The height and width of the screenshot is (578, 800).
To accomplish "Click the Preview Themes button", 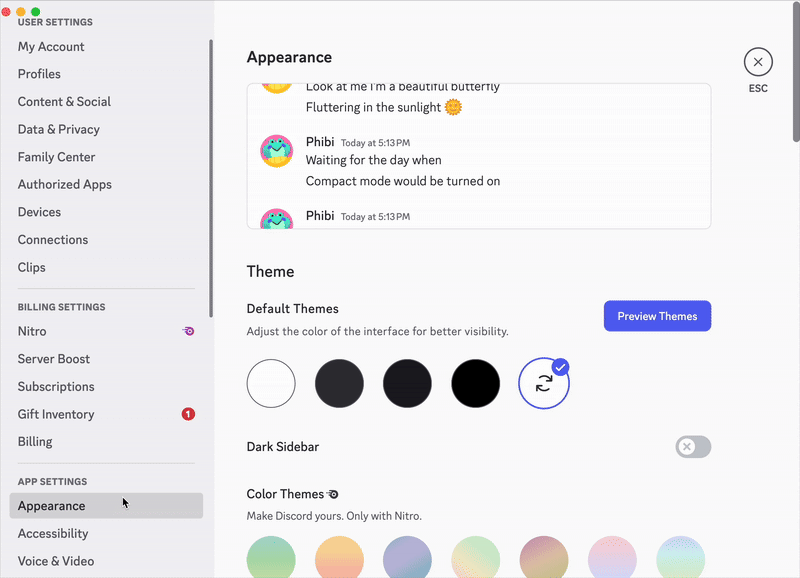I will (x=657, y=316).
